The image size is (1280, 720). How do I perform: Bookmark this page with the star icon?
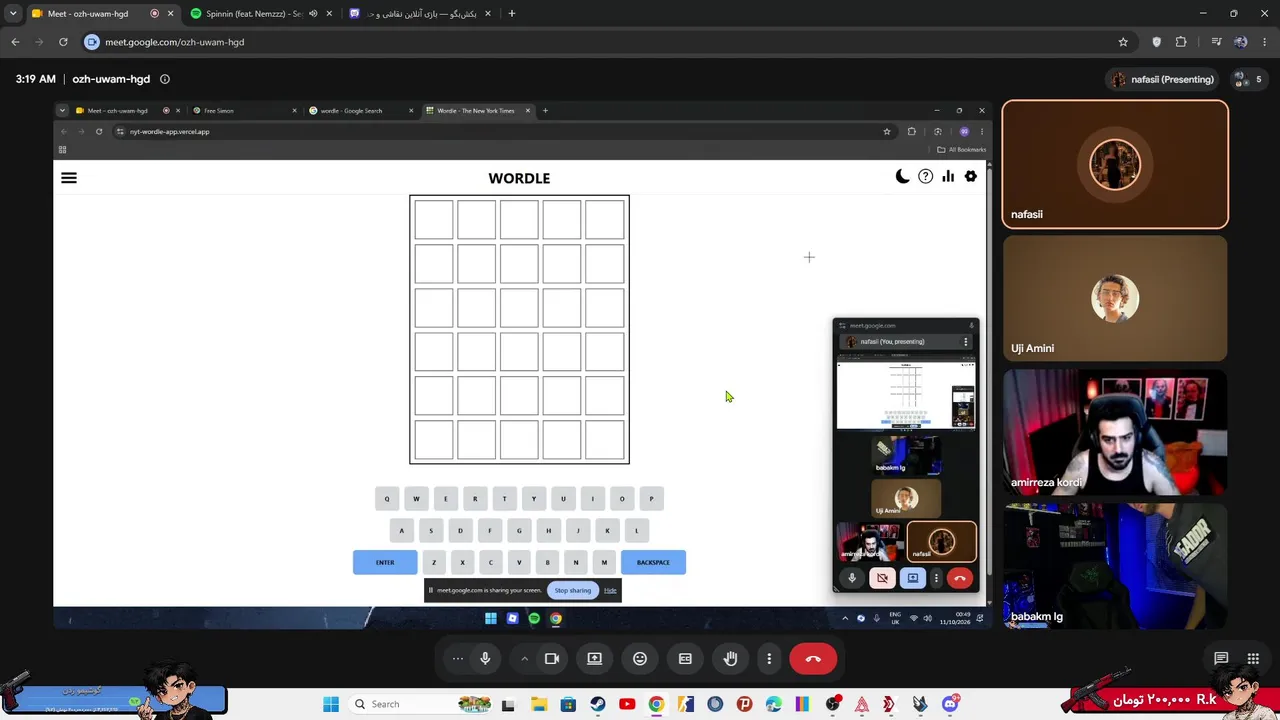(x=1123, y=42)
